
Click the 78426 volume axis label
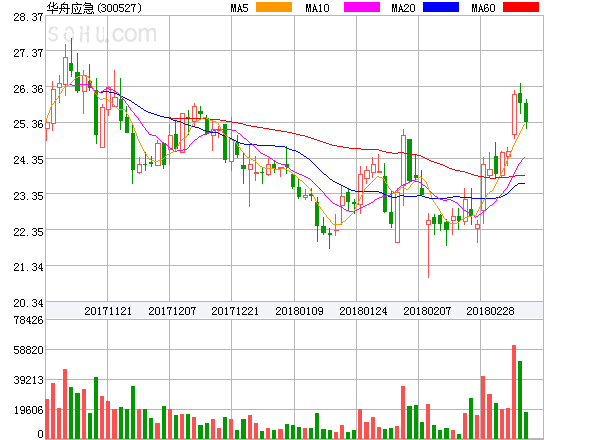(28, 320)
